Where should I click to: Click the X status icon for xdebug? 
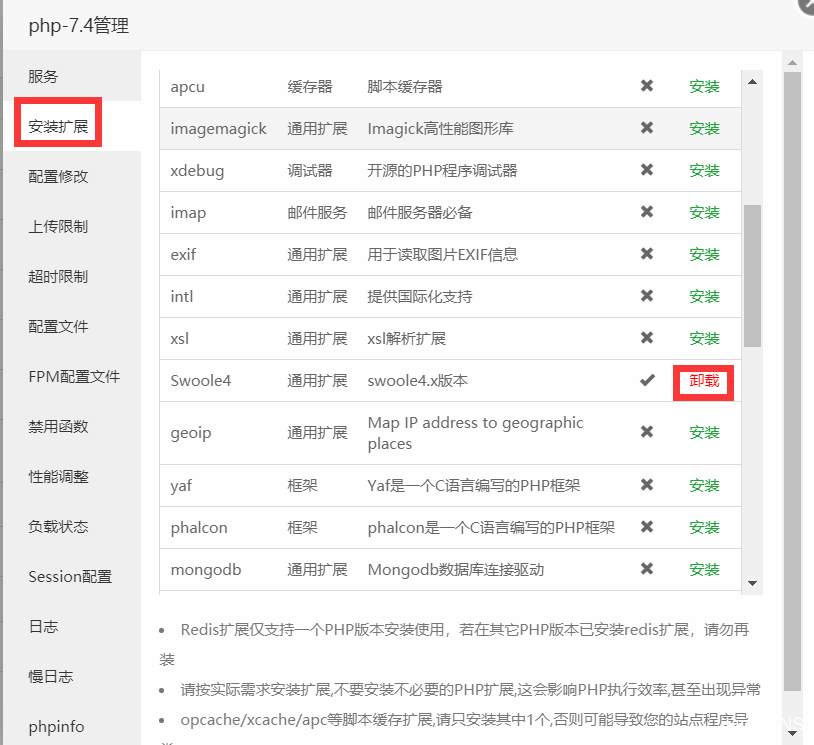pyautogui.click(x=647, y=170)
